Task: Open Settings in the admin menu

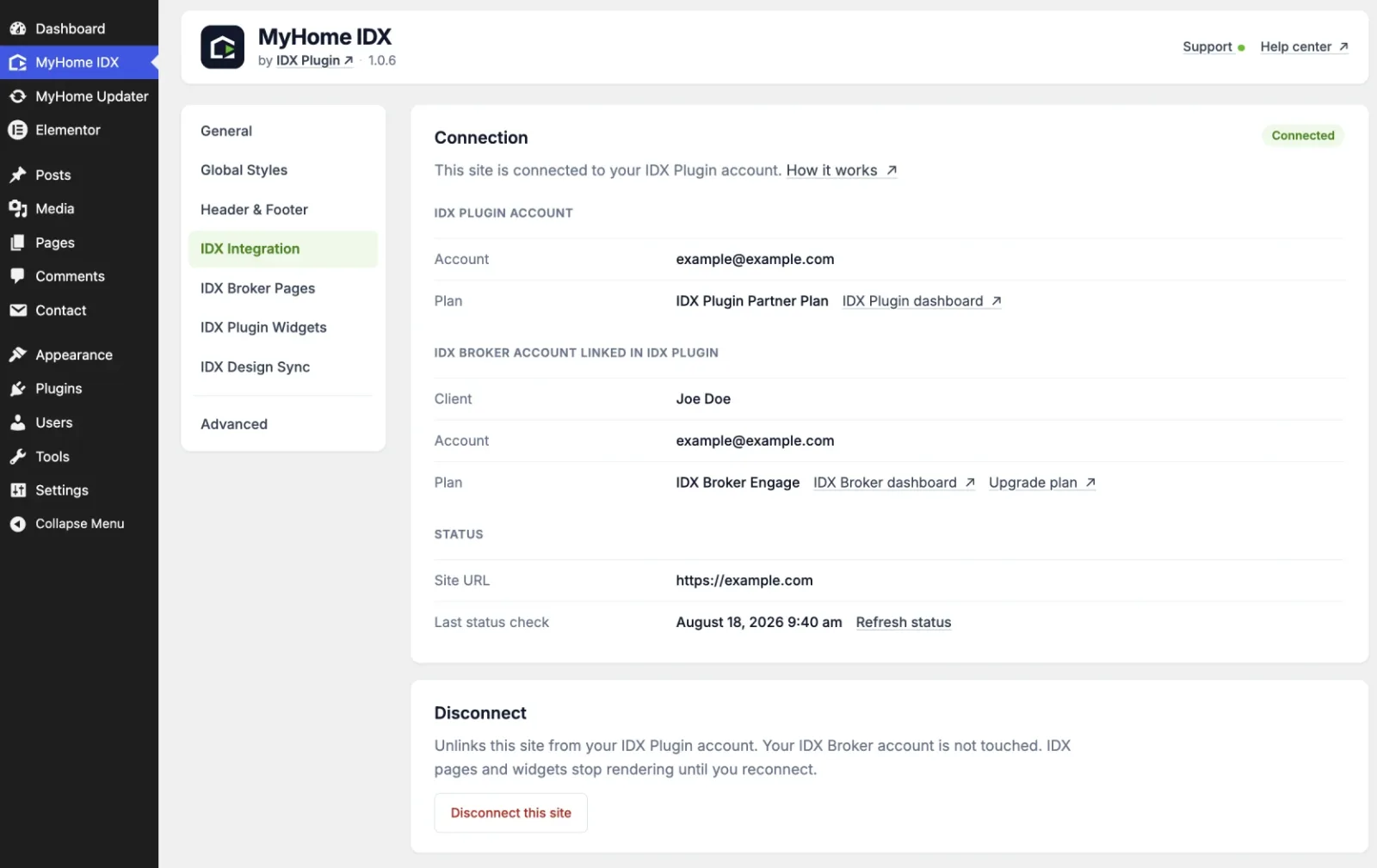Action: click(79, 490)
